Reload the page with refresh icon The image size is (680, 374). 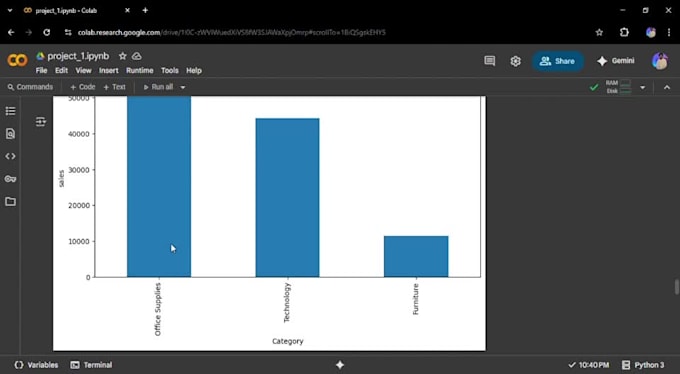coord(46,33)
